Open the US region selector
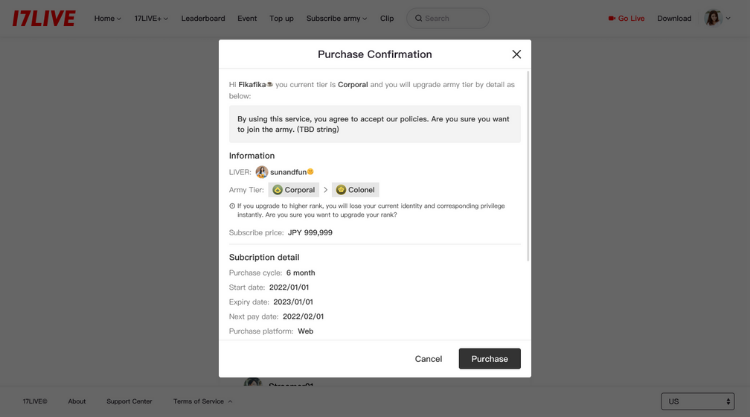This screenshot has width=750, height=417. (x=700, y=401)
